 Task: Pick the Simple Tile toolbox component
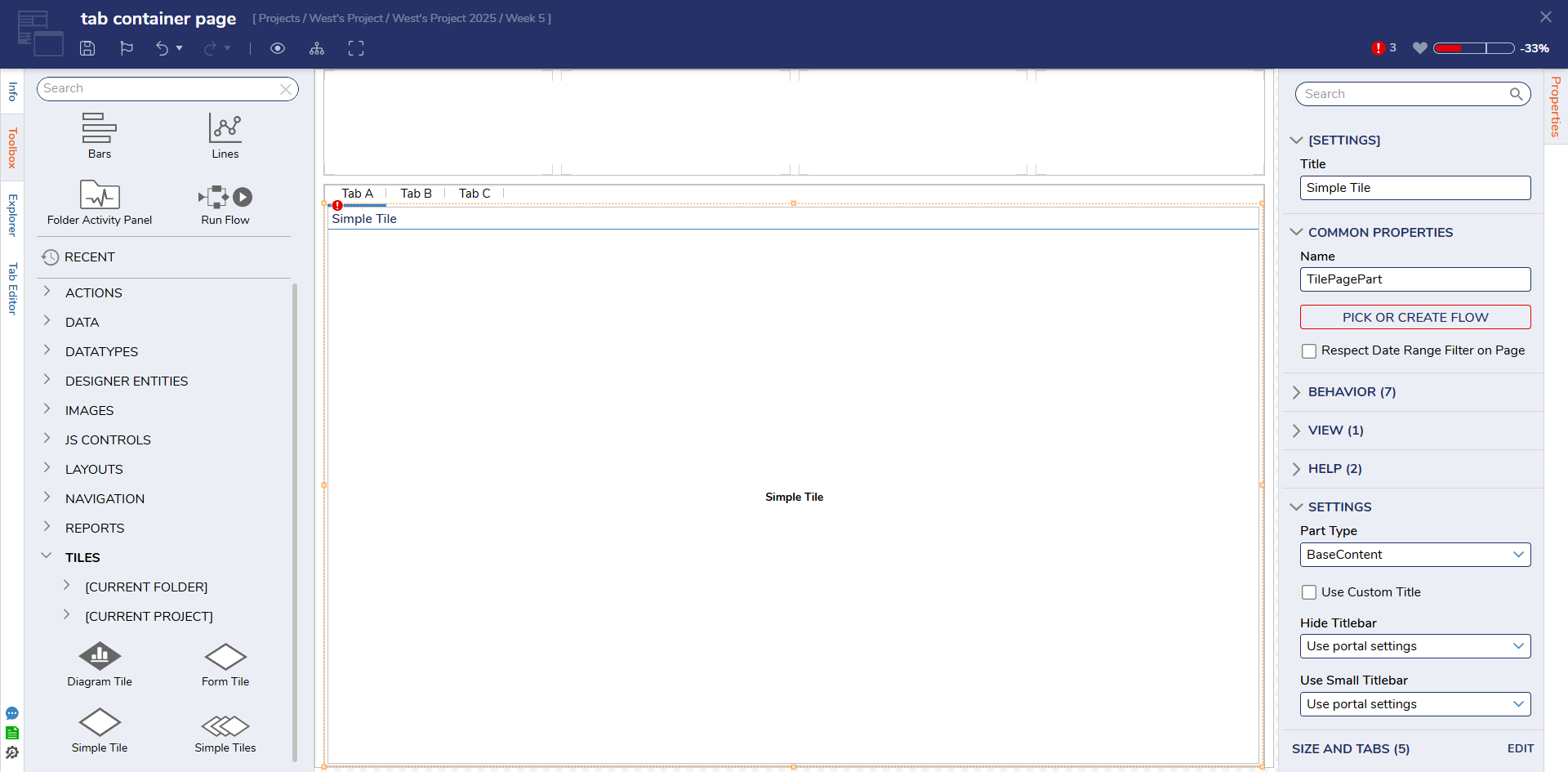point(100,730)
